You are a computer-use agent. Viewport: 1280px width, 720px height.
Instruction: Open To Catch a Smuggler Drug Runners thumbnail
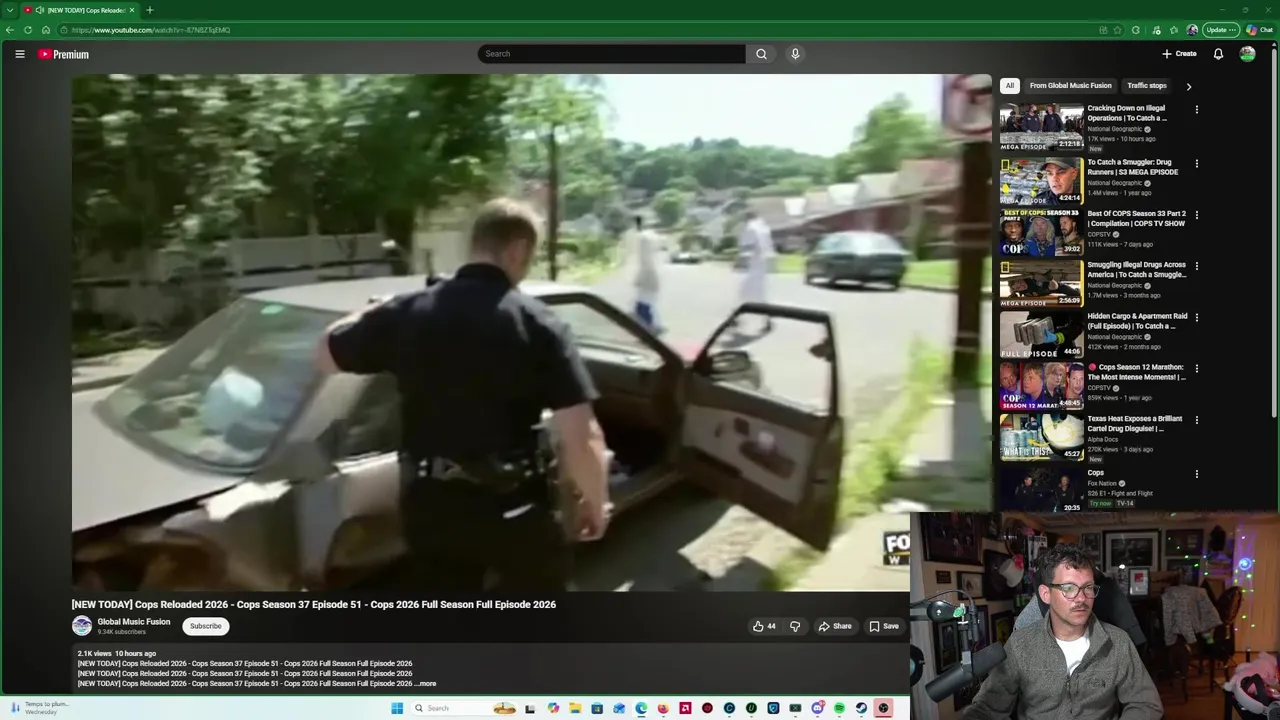[x=1041, y=180]
